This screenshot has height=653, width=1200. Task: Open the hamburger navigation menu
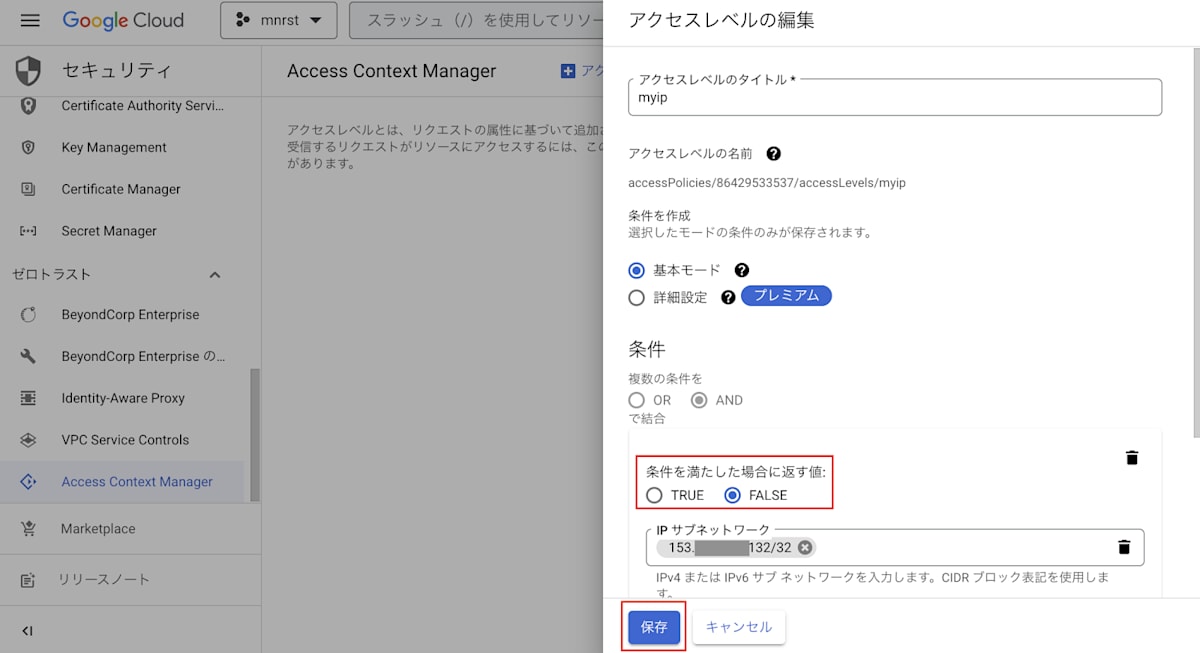[x=29, y=20]
